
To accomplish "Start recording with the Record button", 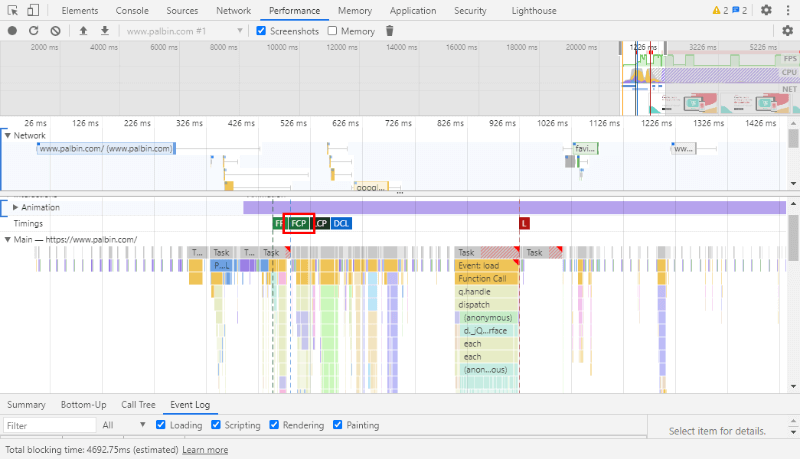I will tap(12, 31).
